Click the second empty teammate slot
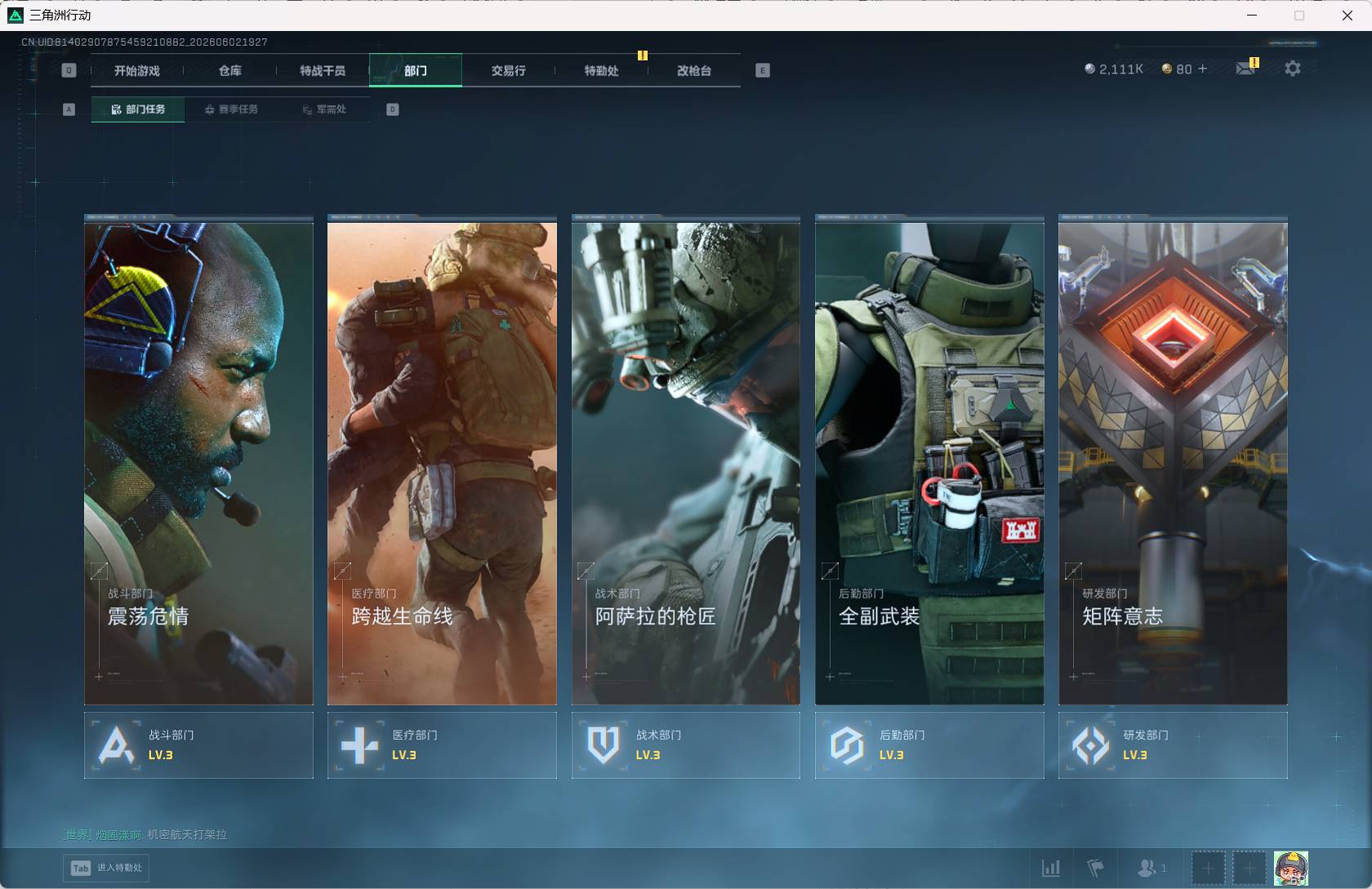Viewport: 1372px width, 889px height. 1249,868
